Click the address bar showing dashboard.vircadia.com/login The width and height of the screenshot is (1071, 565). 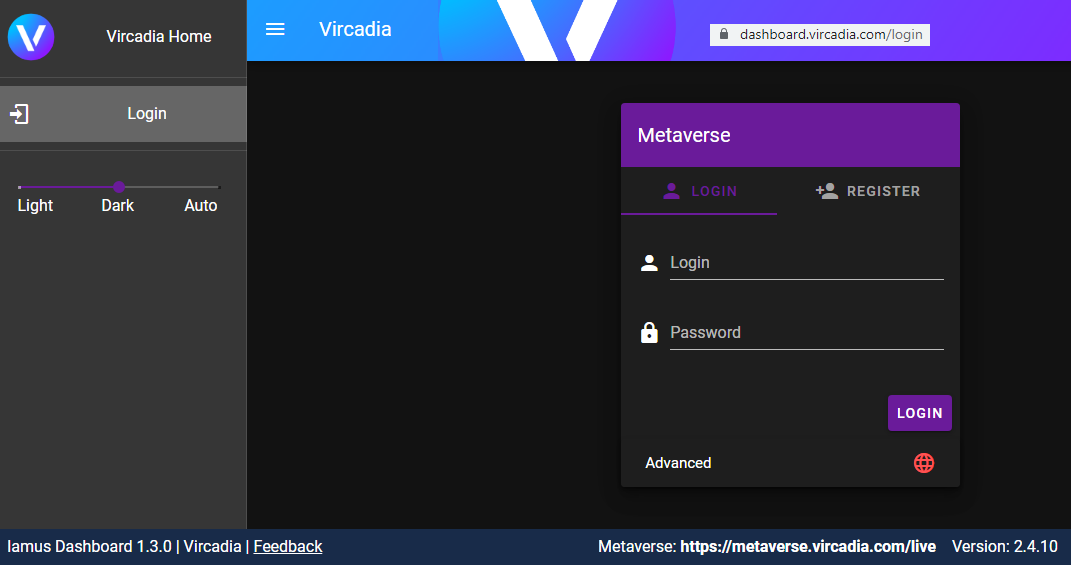tap(820, 35)
